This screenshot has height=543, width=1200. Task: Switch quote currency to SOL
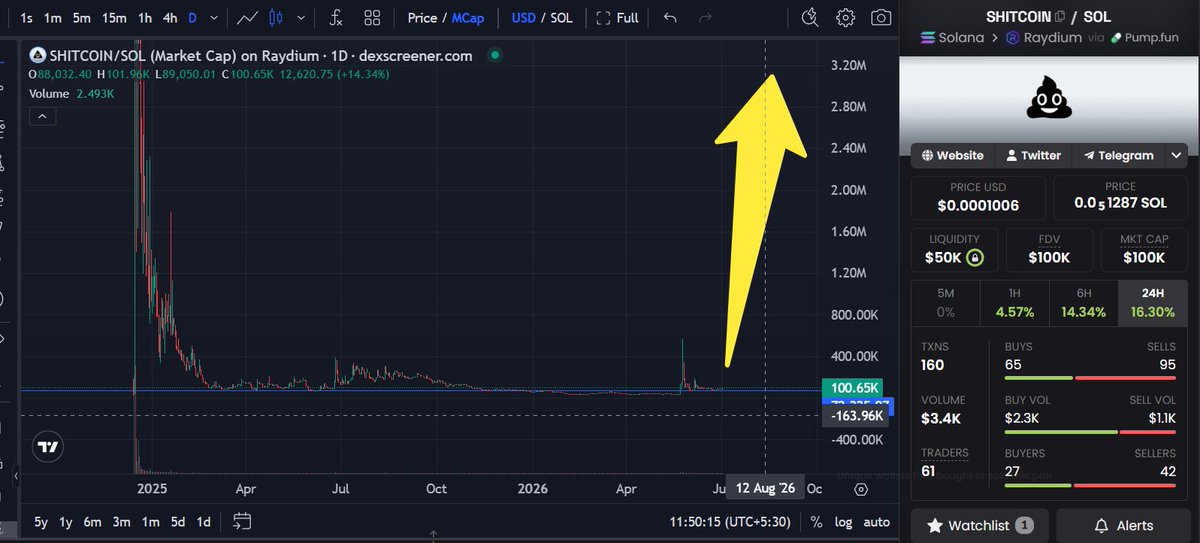coord(563,18)
